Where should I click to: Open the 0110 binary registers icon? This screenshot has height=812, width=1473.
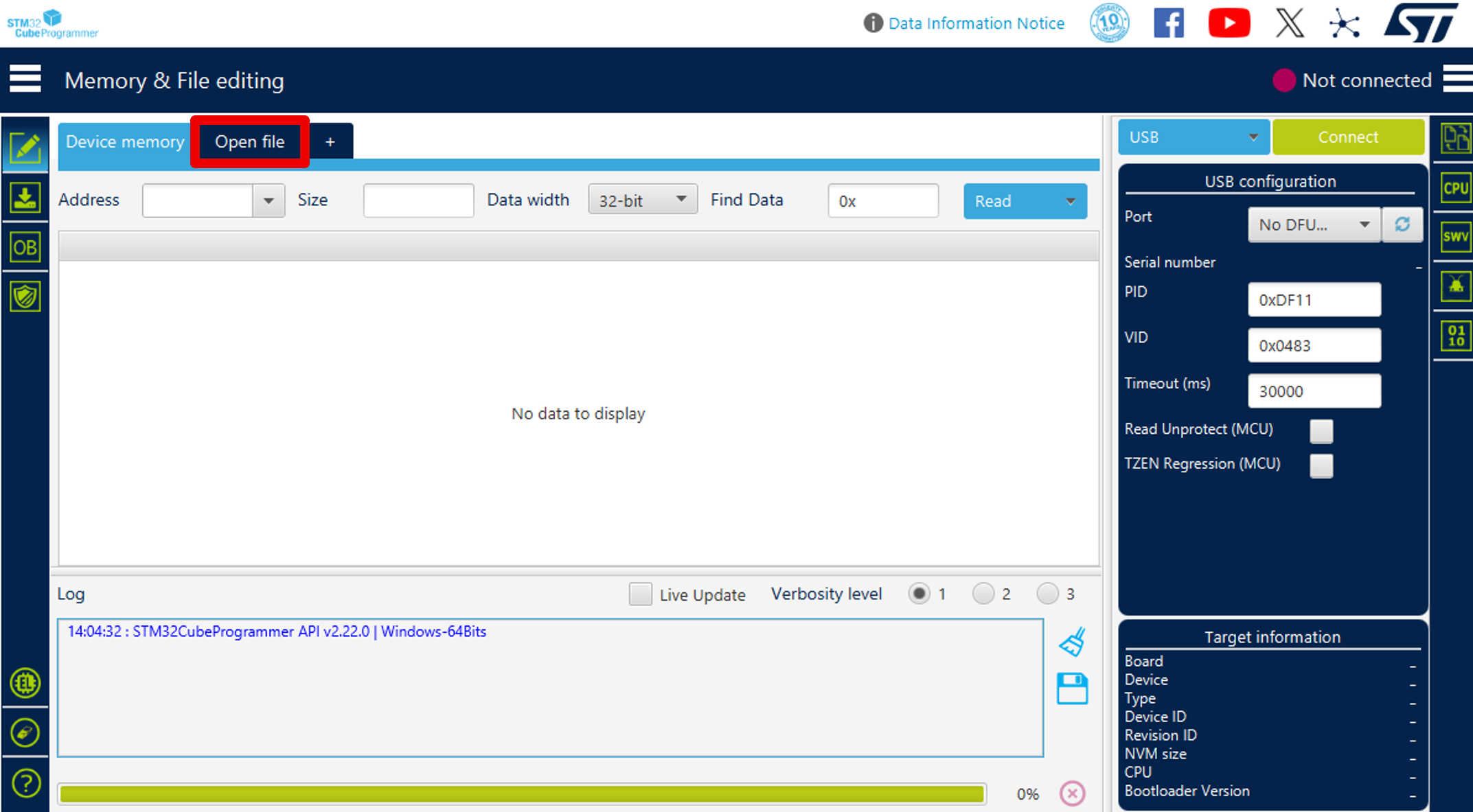click(x=1455, y=336)
